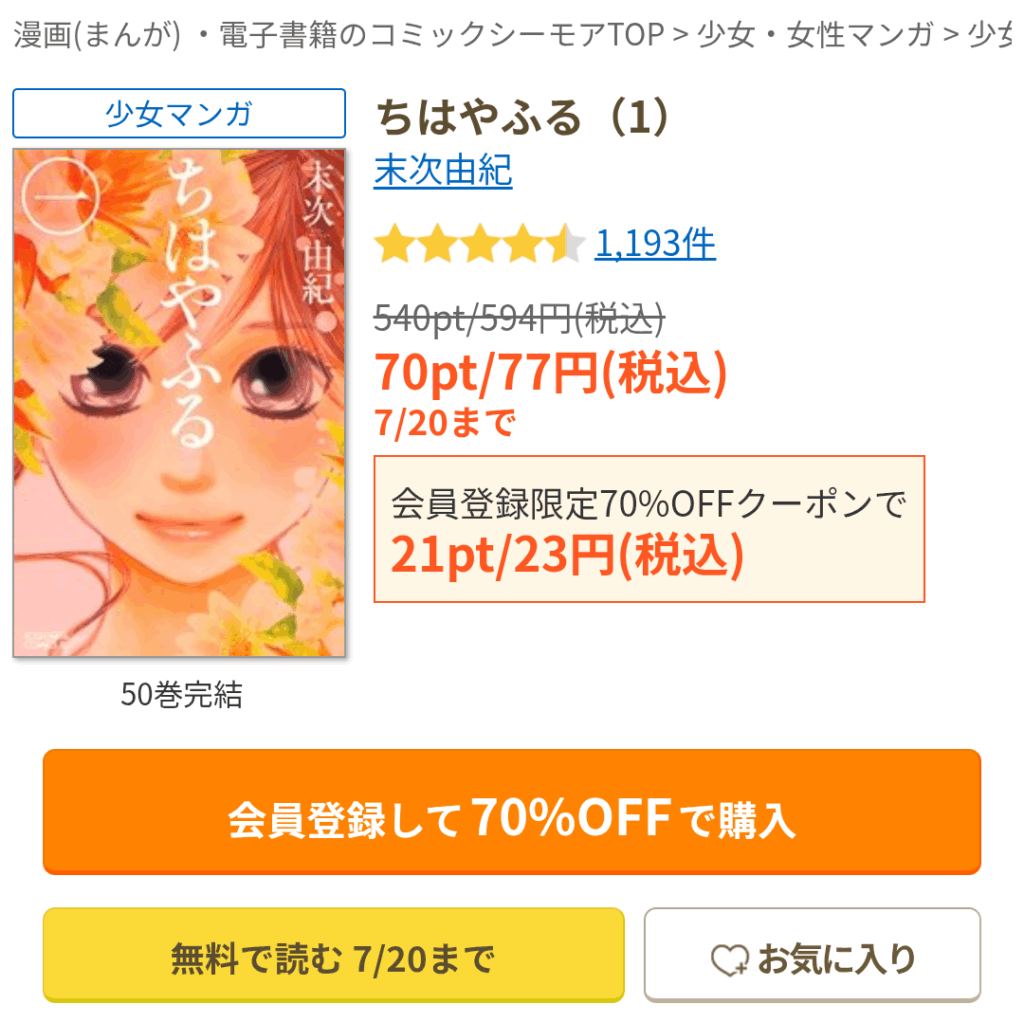Click the last truncated breadcrumb item 少女
1024x1022 pixels.
pos(991,35)
